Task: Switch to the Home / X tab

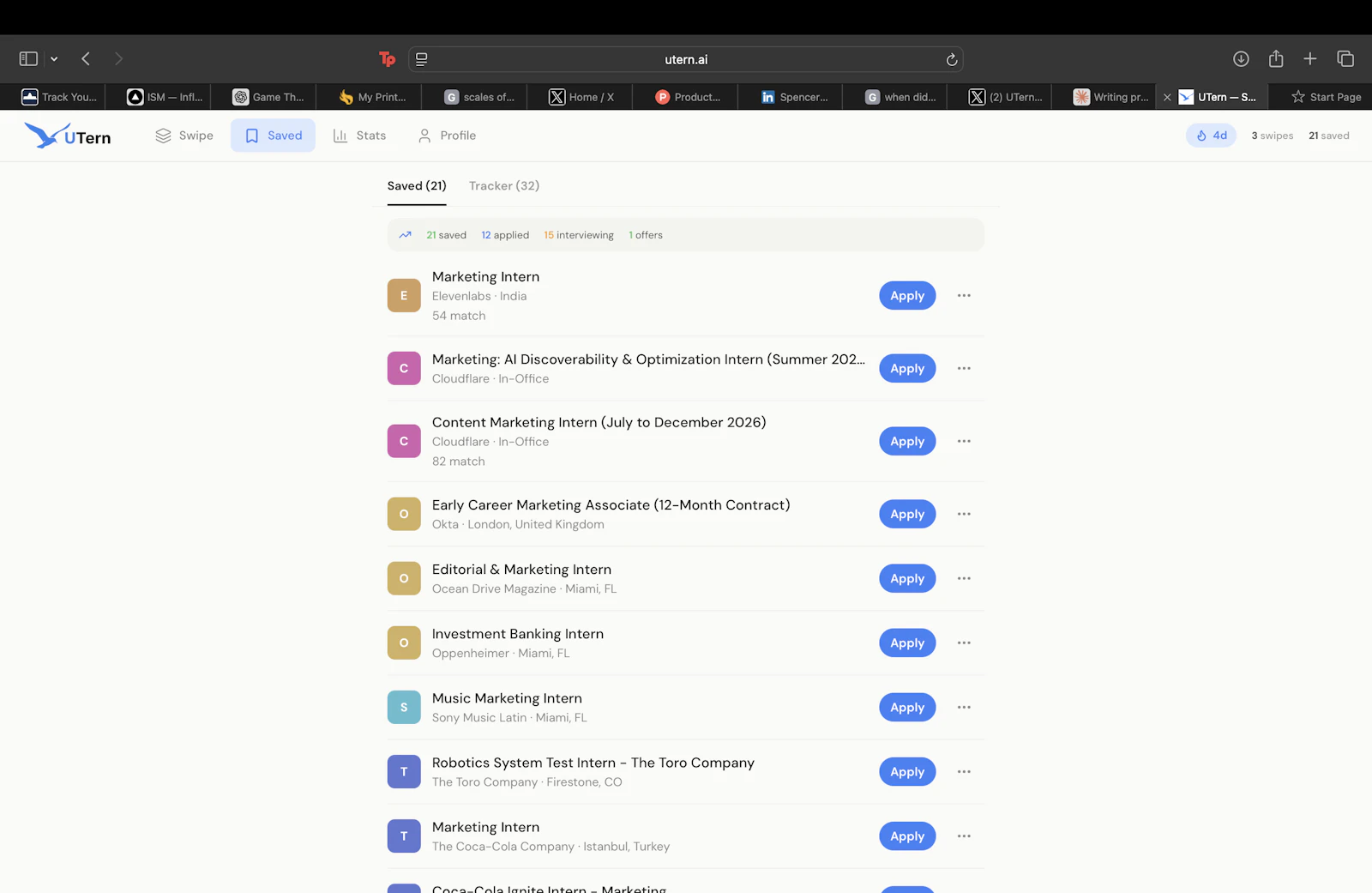Action: pyautogui.click(x=580, y=97)
